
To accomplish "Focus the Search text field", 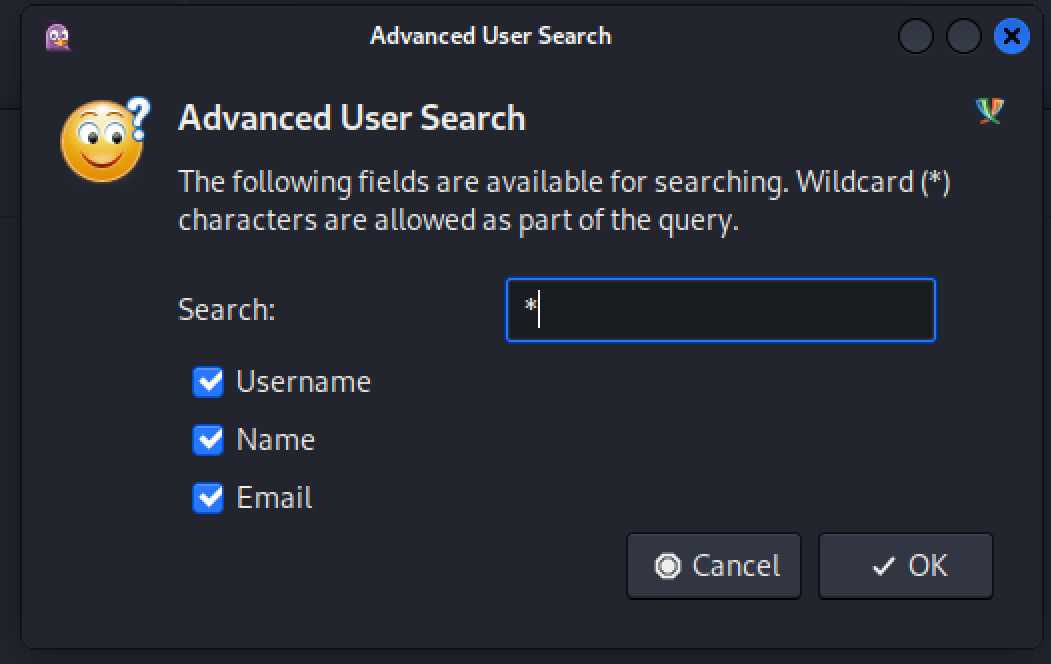I will point(720,310).
